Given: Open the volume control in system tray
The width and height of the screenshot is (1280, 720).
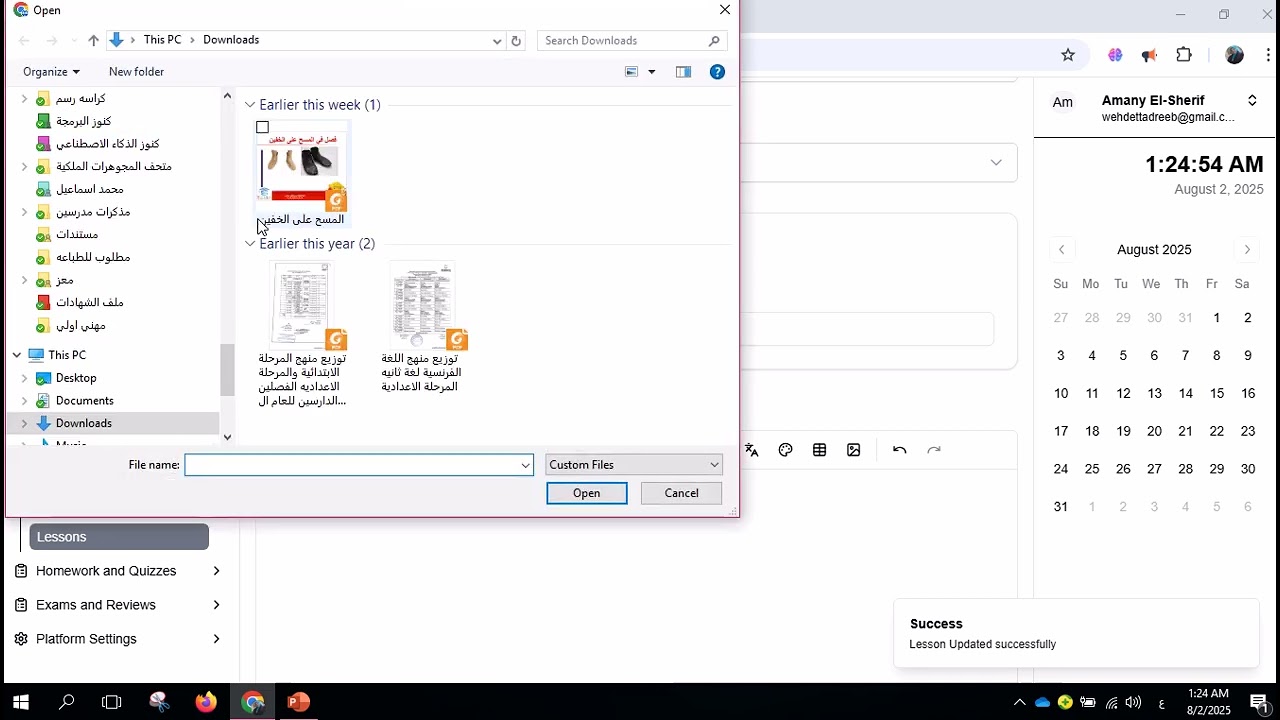Looking at the screenshot, I should 1133,702.
